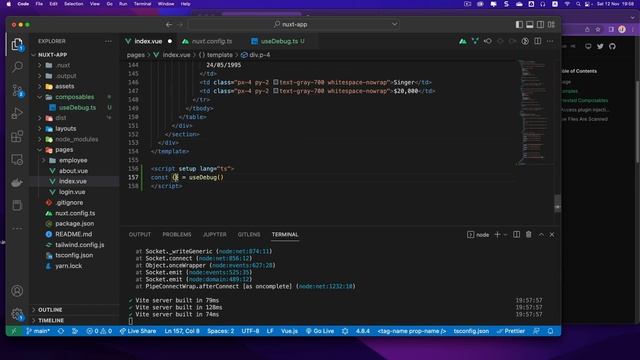Synchronize changes from the status bar
Viewport: 640px width, 360px height.
pos(61,331)
